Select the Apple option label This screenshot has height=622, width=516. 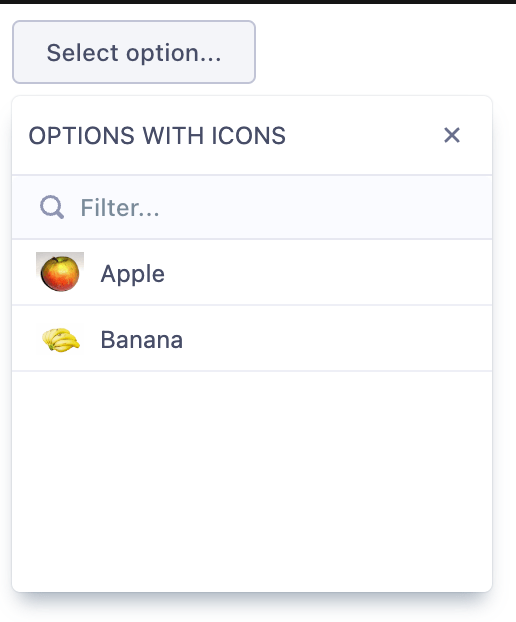pyautogui.click(x=132, y=274)
